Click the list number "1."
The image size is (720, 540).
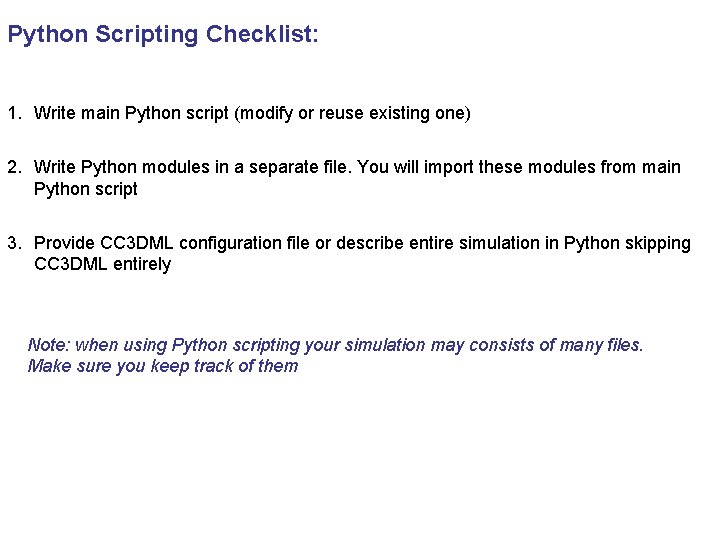[x=14, y=113]
